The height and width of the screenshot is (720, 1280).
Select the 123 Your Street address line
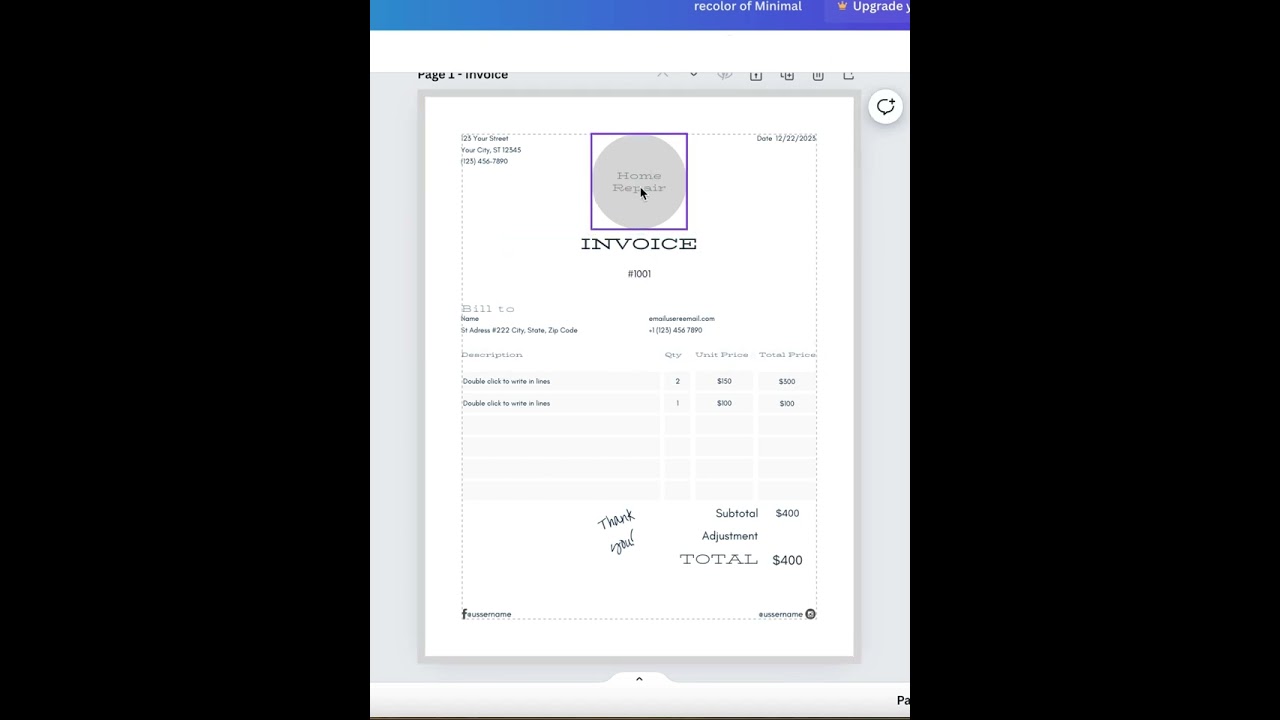pyautogui.click(x=485, y=138)
